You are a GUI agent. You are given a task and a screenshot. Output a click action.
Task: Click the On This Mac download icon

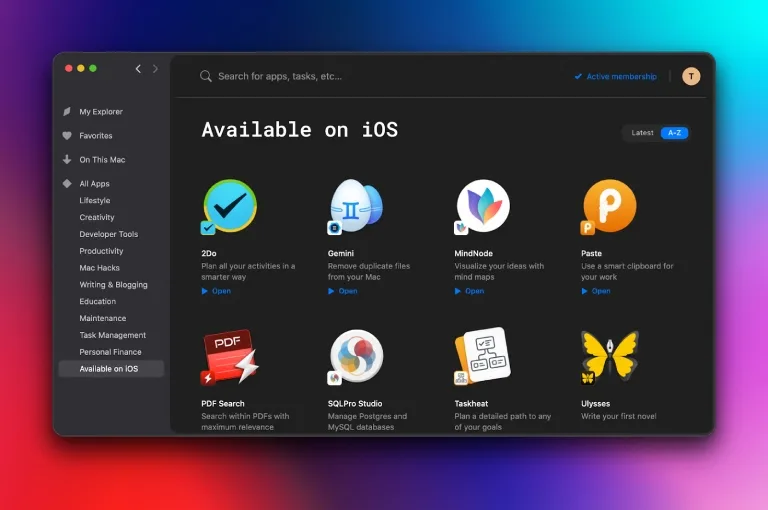point(67,159)
